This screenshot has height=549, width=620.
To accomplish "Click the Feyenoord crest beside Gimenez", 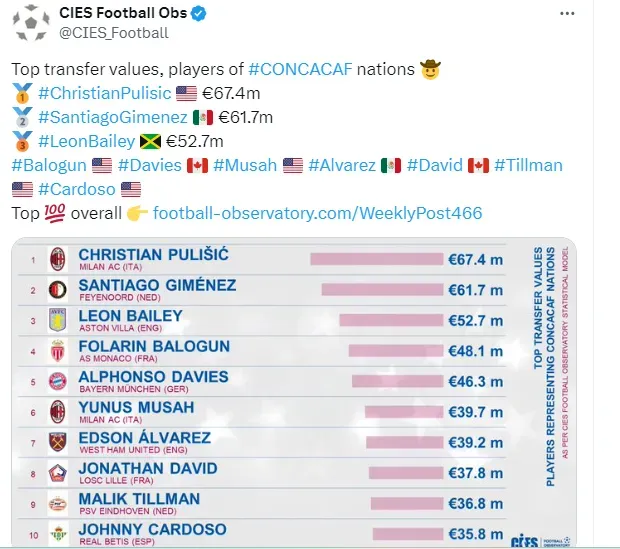I will tap(58, 290).
